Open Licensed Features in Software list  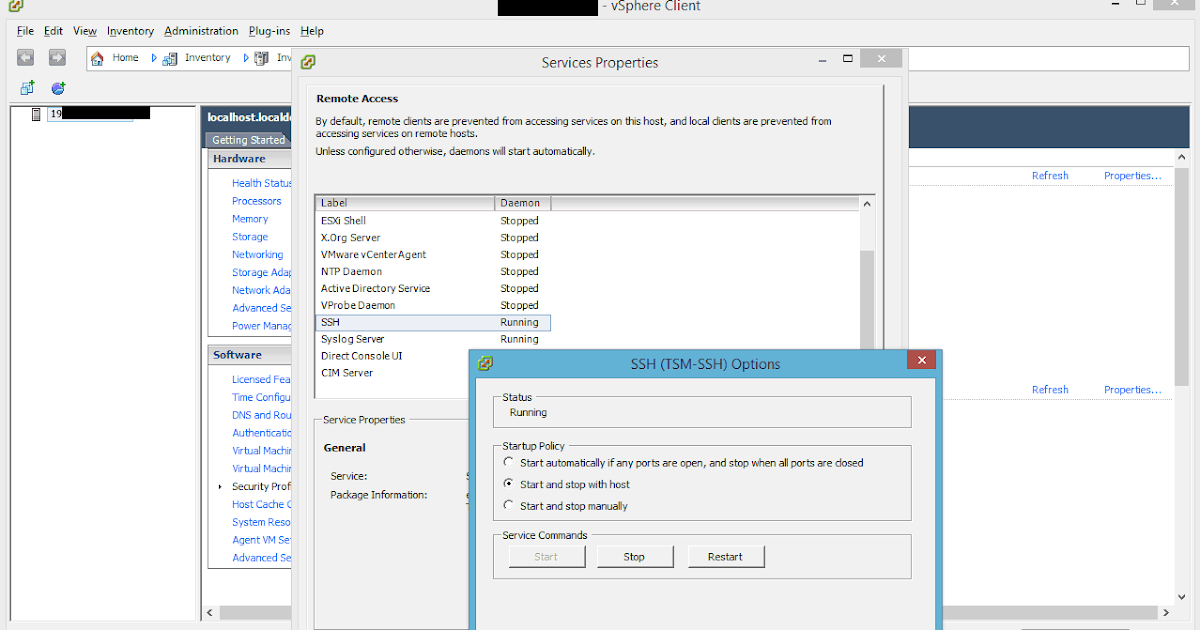point(262,380)
